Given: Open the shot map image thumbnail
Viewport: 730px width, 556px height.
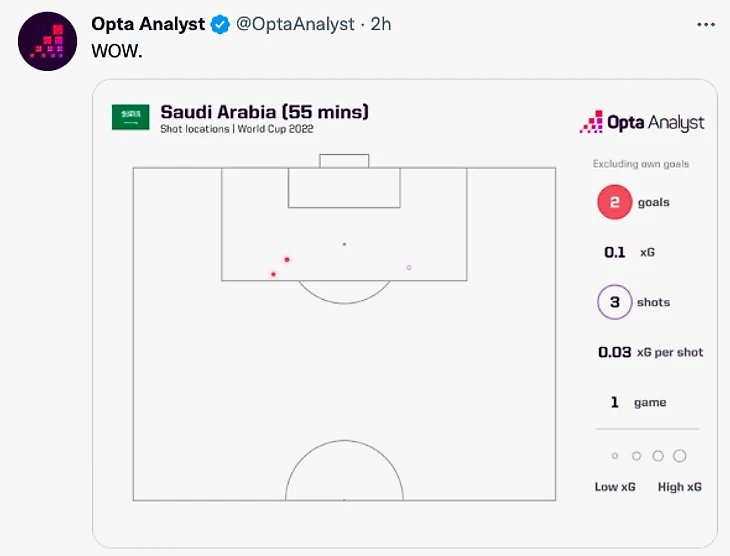Looking at the screenshot, I should pyautogui.click(x=404, y=312).
